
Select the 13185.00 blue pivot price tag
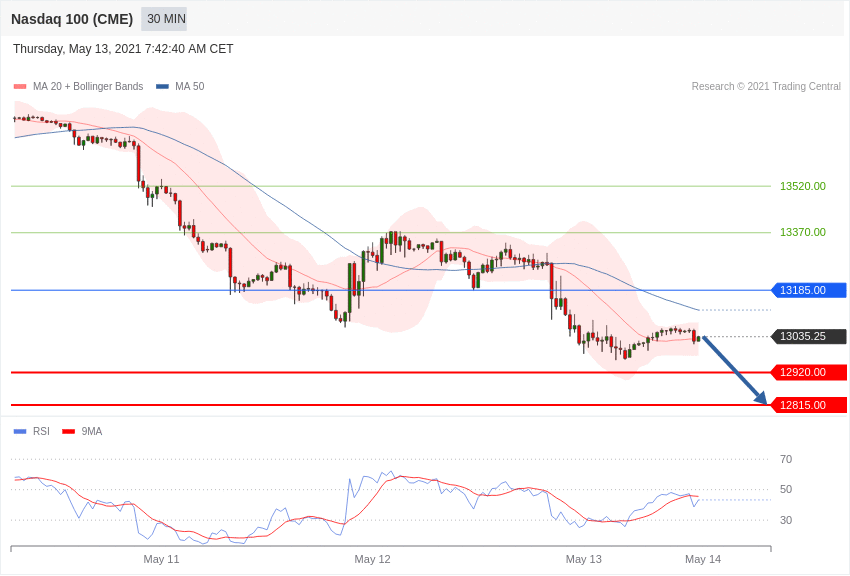pos(809,290)
